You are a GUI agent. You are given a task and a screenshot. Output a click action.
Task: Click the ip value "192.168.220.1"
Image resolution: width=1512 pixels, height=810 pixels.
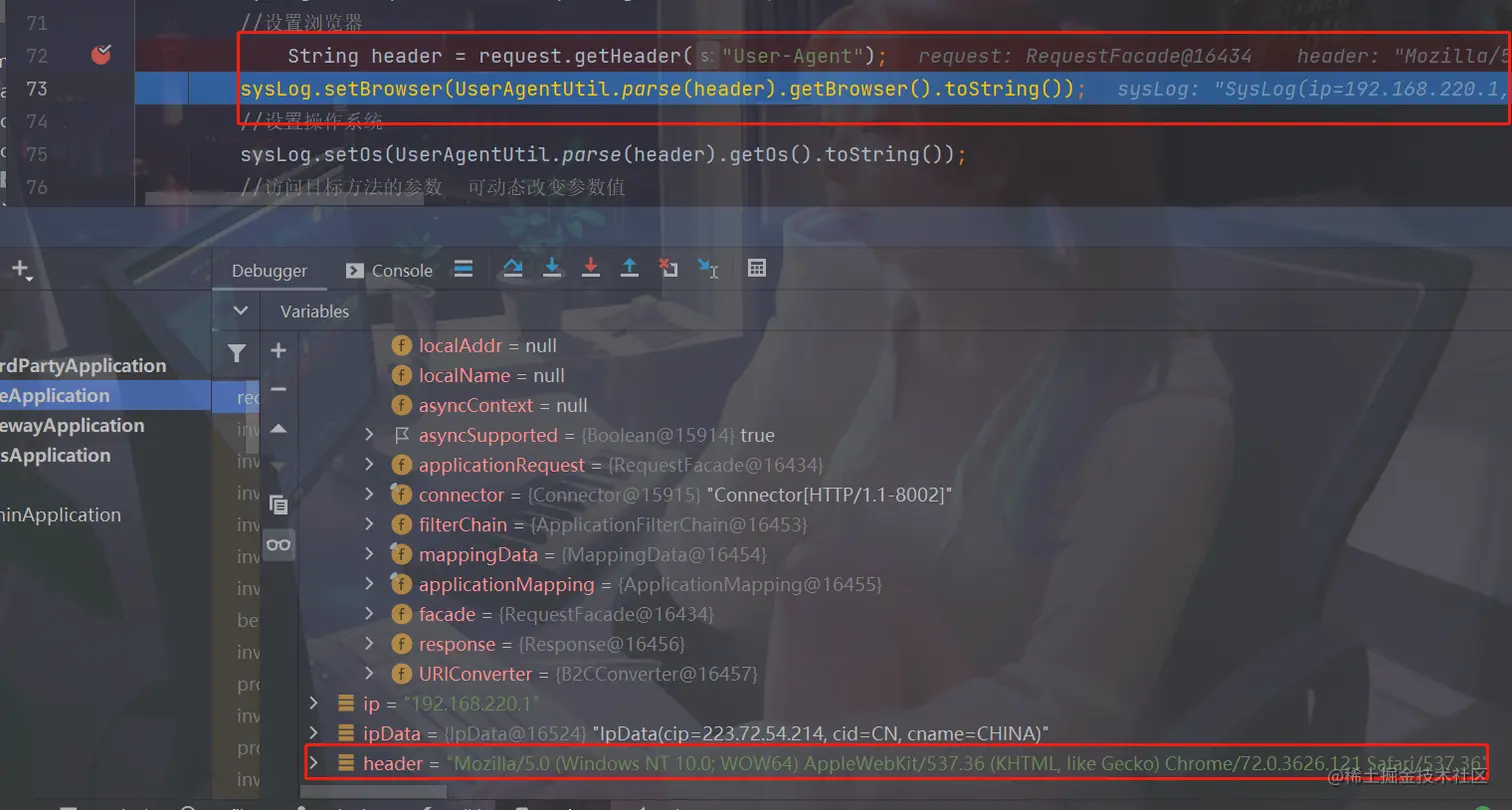coord(471,704)
